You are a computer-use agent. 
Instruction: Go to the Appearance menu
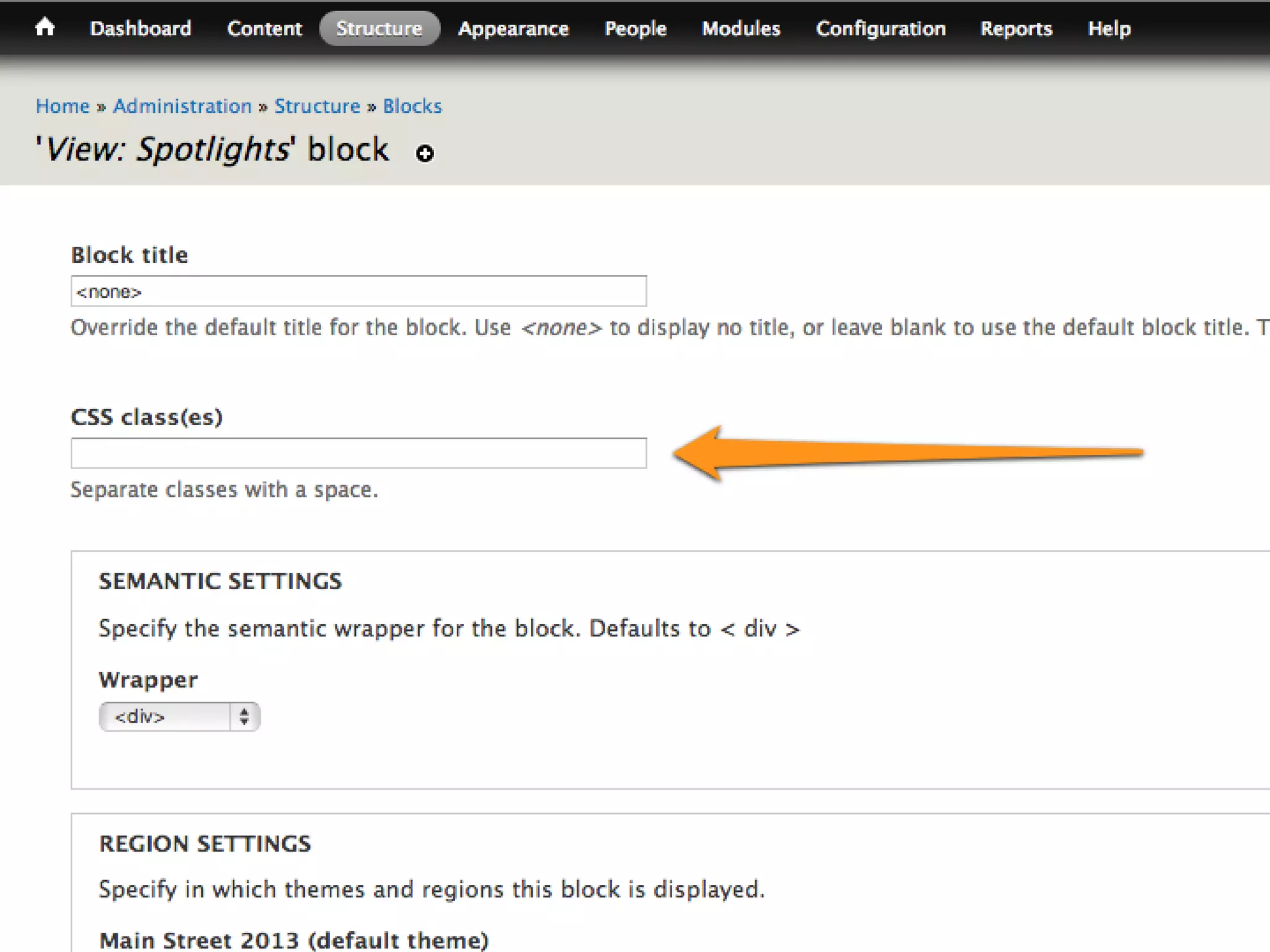point(513,29)
